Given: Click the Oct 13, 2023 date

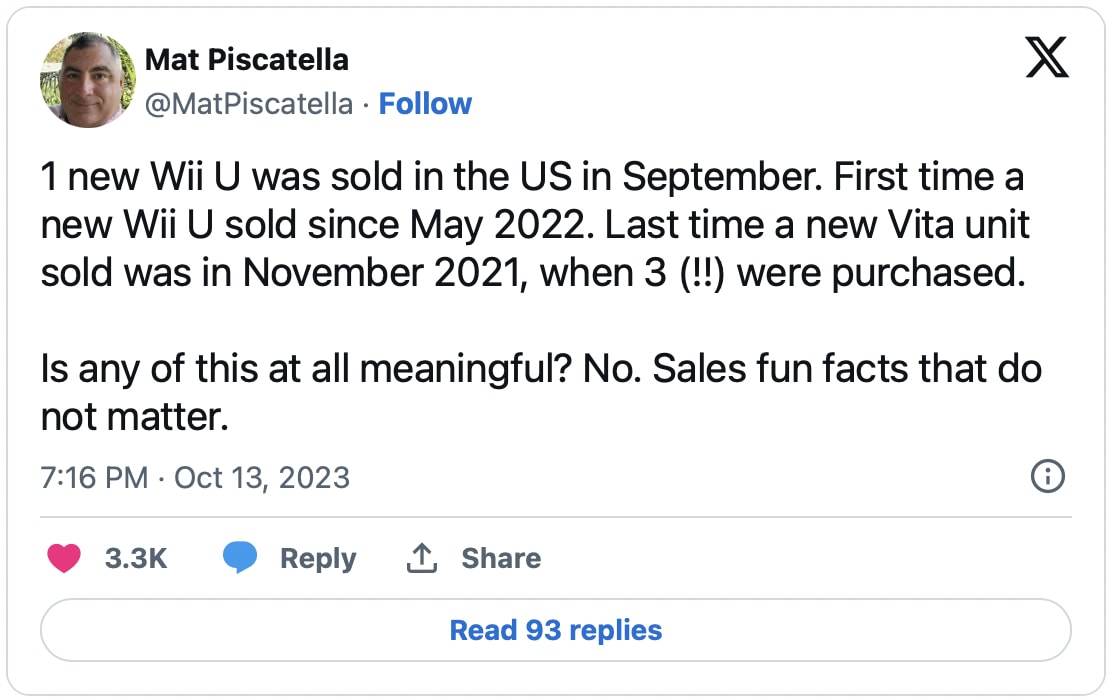Looking at the screenshot, I should pos(262,478).
